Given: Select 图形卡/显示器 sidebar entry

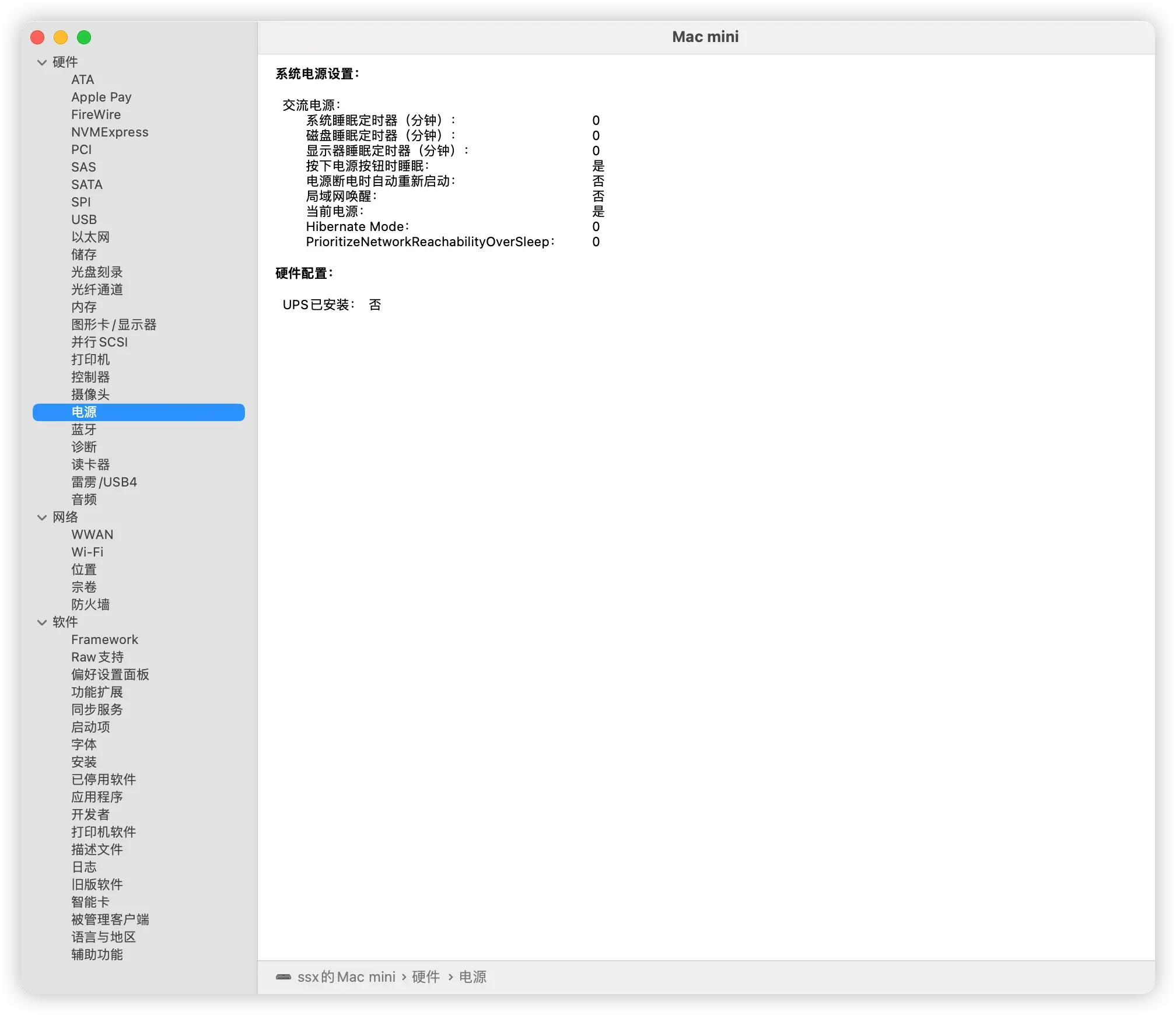Looking at the screenshot, I should (114, 324).
